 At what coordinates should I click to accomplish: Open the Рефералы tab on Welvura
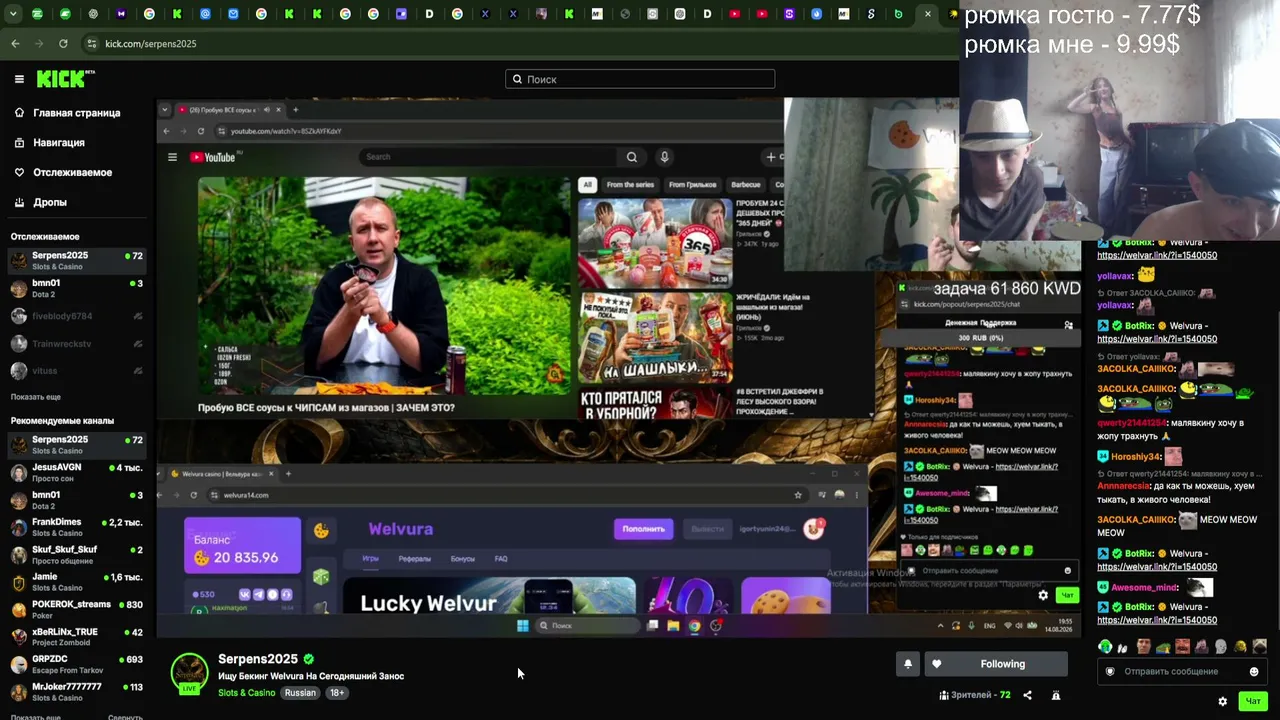tap(414, 559)
